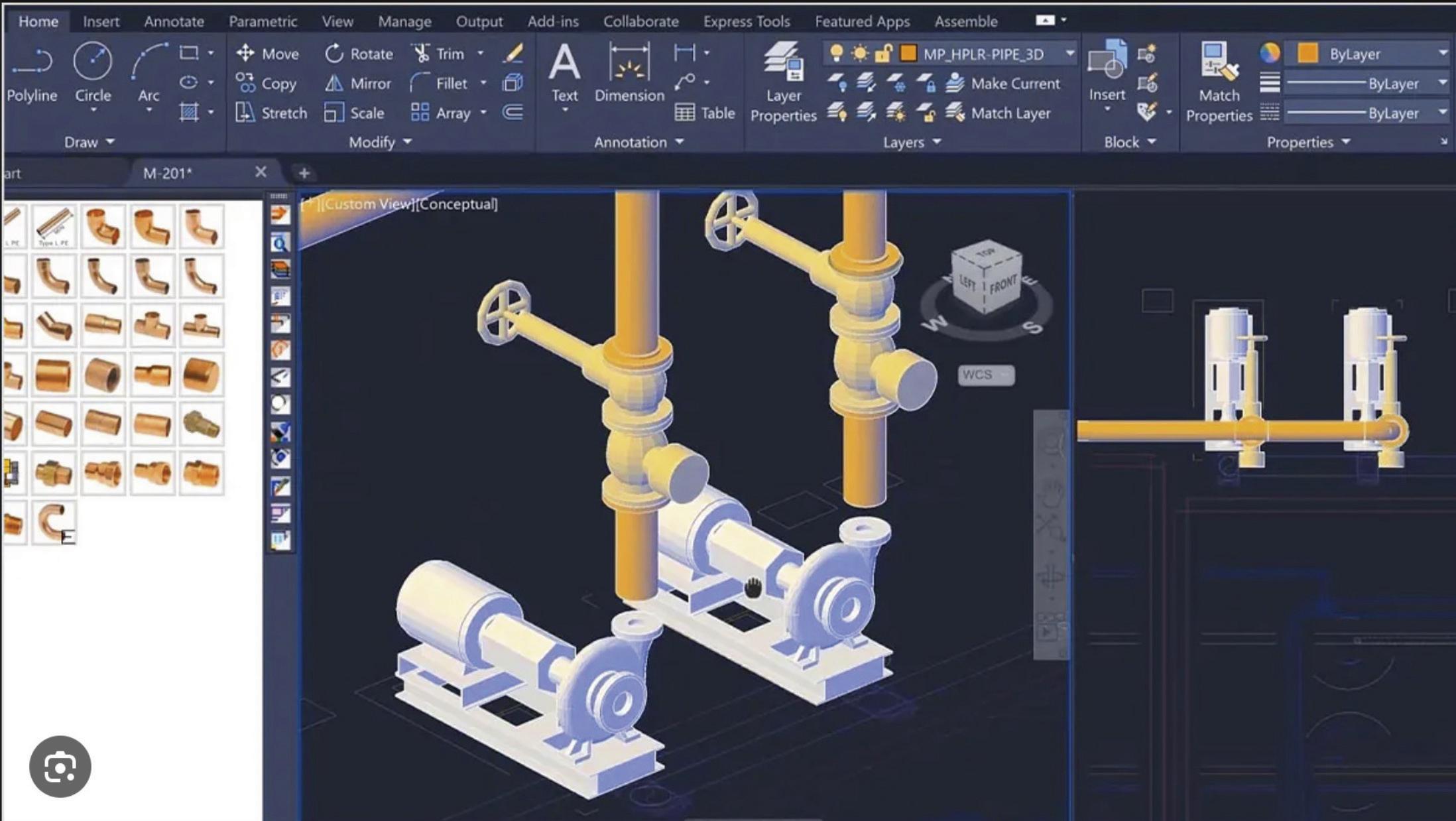Click the orange ByLayer color swatch
The width and height of the screenshot is (1456, 821).
coord(1307,54)
